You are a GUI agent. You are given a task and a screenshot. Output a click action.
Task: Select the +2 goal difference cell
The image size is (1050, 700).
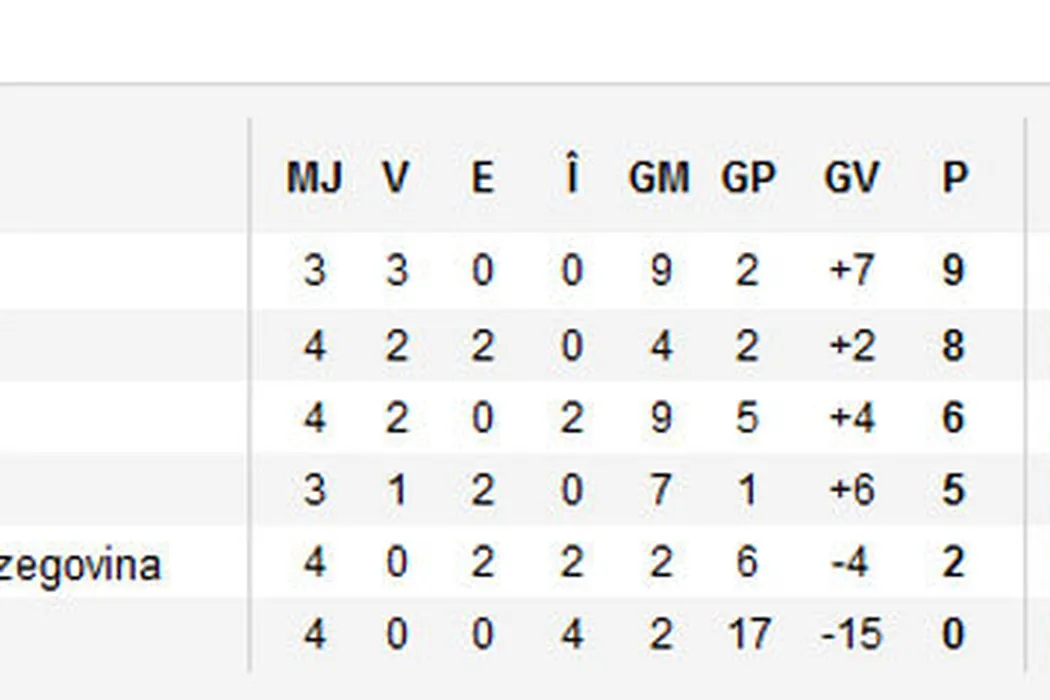(852, 345)
